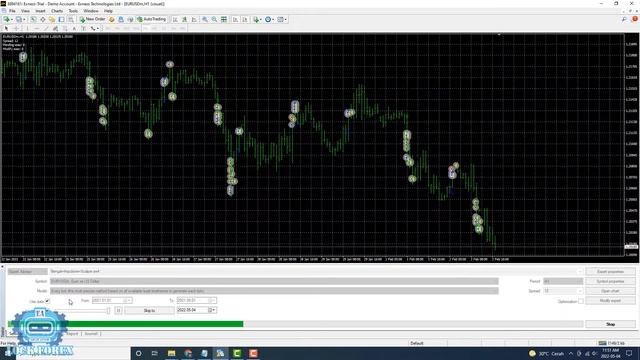
Task: Open the Indicators list dropdown
Action: [x=257, y=19]
